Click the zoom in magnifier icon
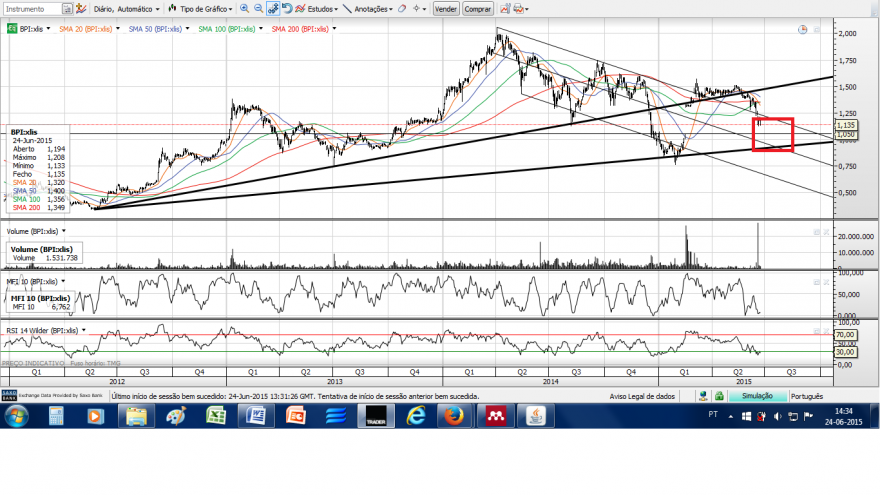The height and width of the screenshot is (495, 880). tap(244, 8)
